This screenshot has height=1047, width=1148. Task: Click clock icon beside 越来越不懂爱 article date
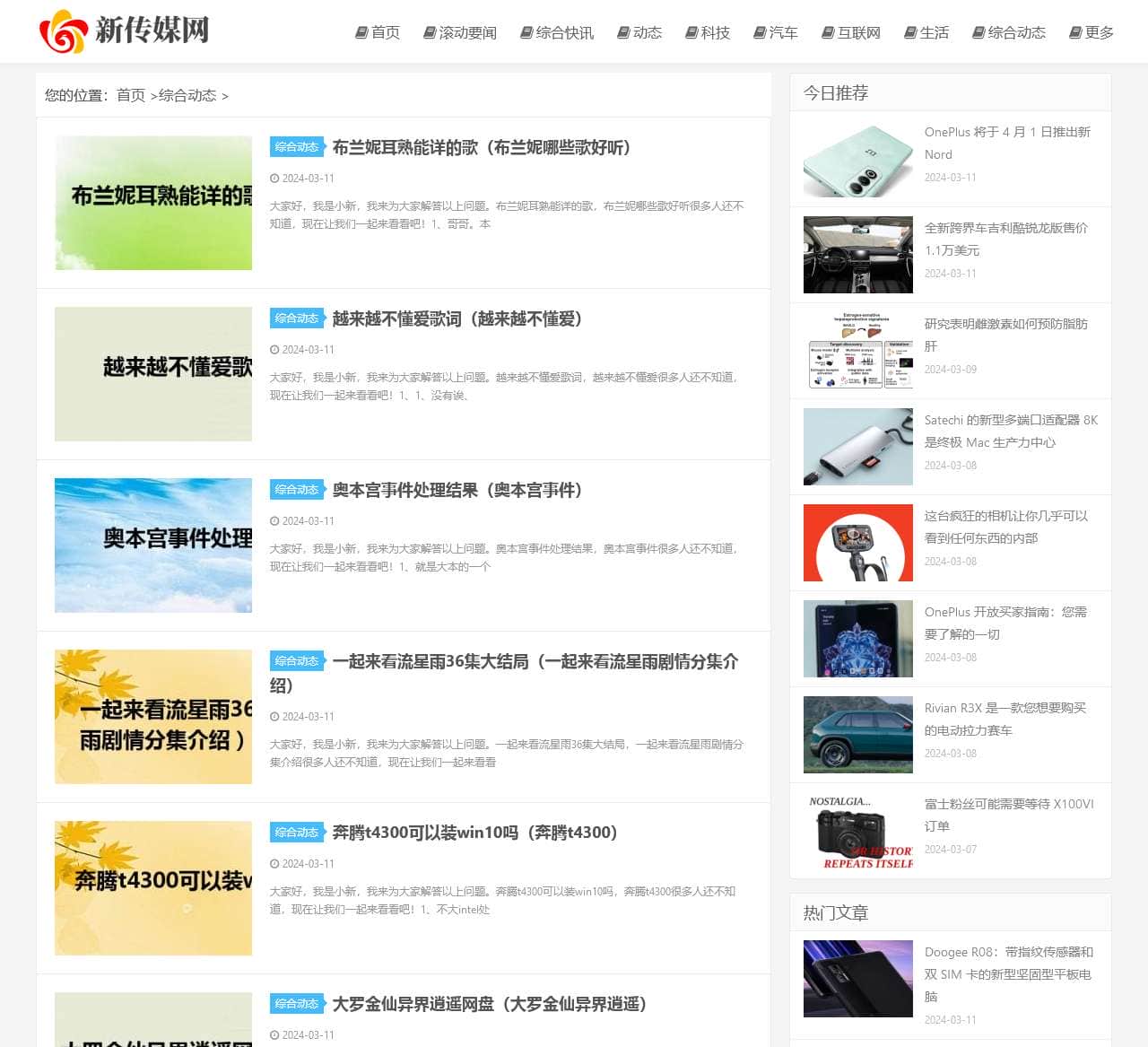tap(274, 350)
